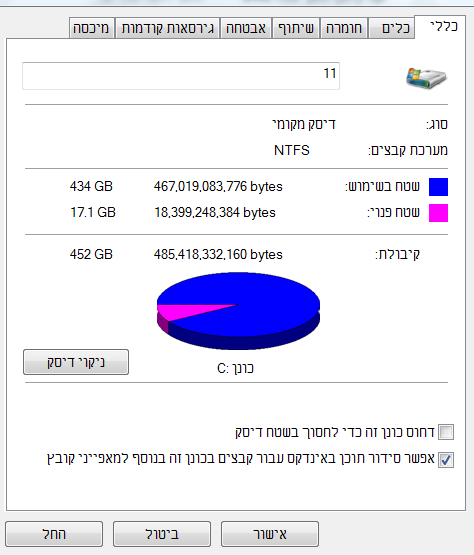Screen dimensions: 474x555
Task: Click the ניקוי דיסק (Disk Cleanup) button
Action: click(x=76, y=362)
